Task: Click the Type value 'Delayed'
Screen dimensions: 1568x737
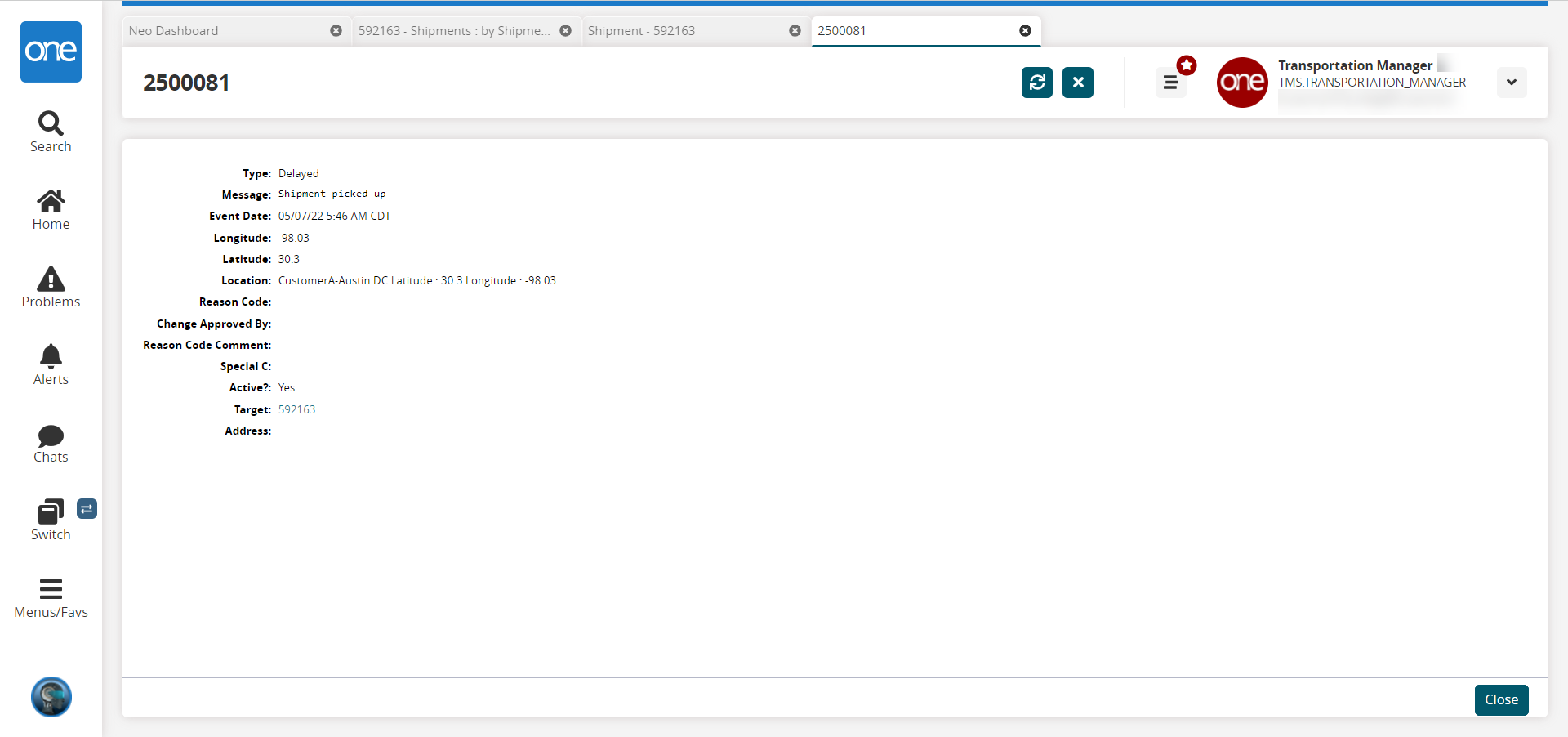Action: tap(299, 173)
